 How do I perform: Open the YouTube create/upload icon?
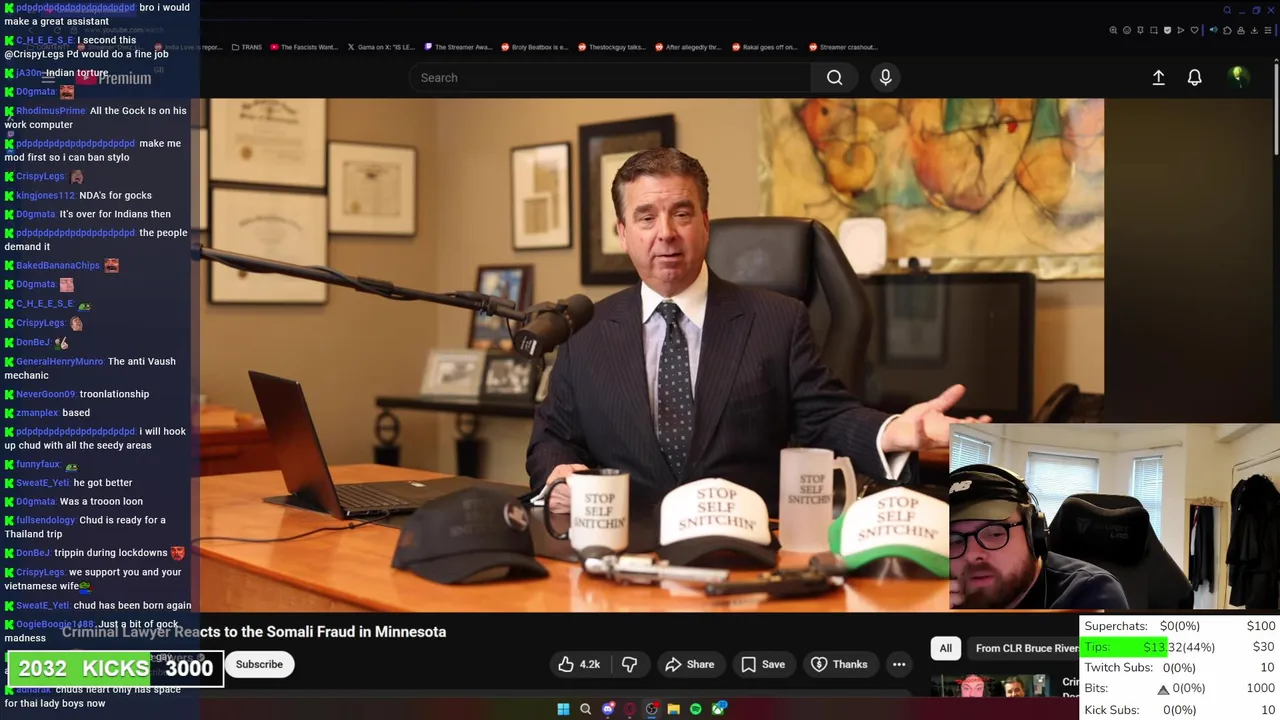(x=1158, y=77)
